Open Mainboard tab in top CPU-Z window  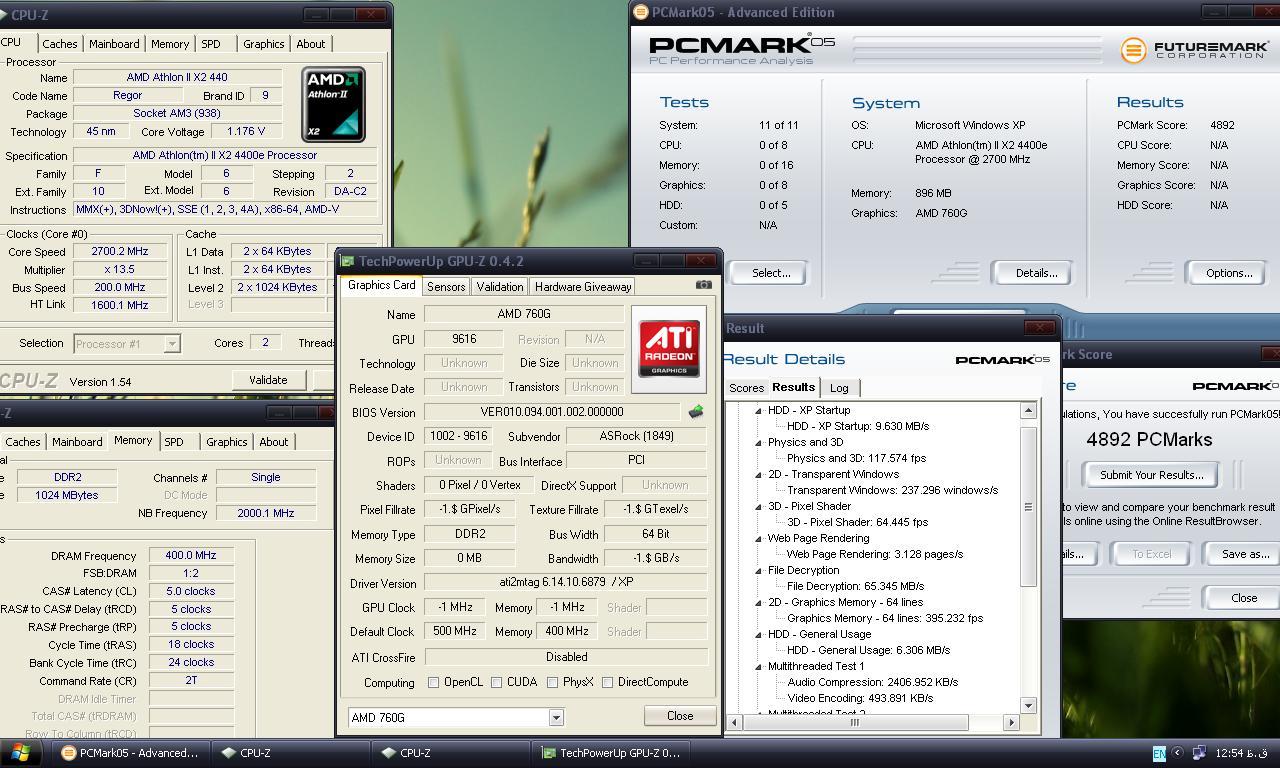click(114, 44)
